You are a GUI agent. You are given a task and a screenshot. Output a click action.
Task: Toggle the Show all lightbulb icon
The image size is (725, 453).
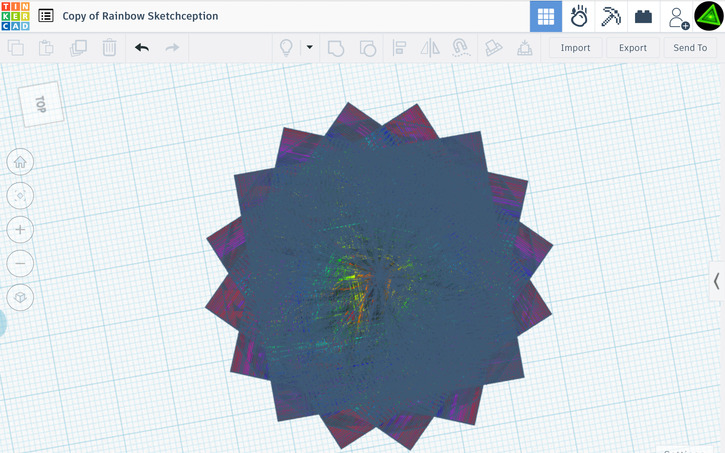[x=286, y=48]
